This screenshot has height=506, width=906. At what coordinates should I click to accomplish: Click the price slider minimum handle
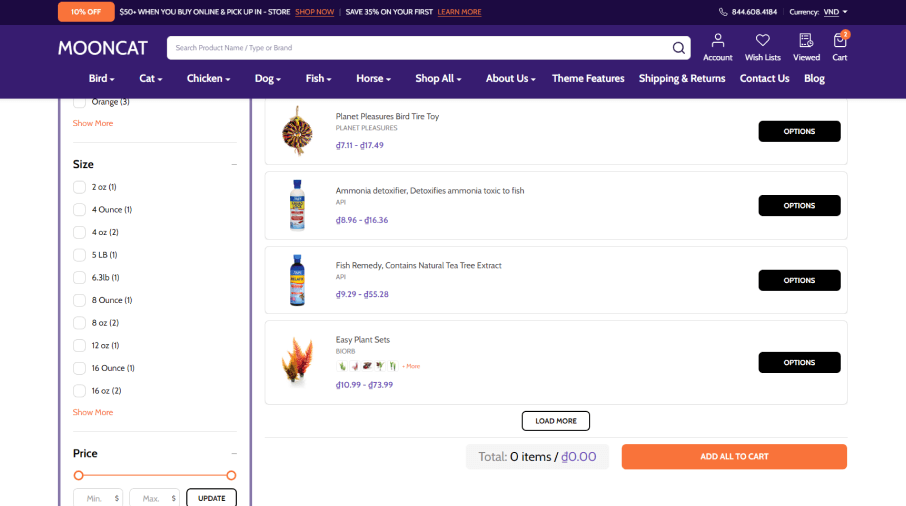tap(79, 475)
